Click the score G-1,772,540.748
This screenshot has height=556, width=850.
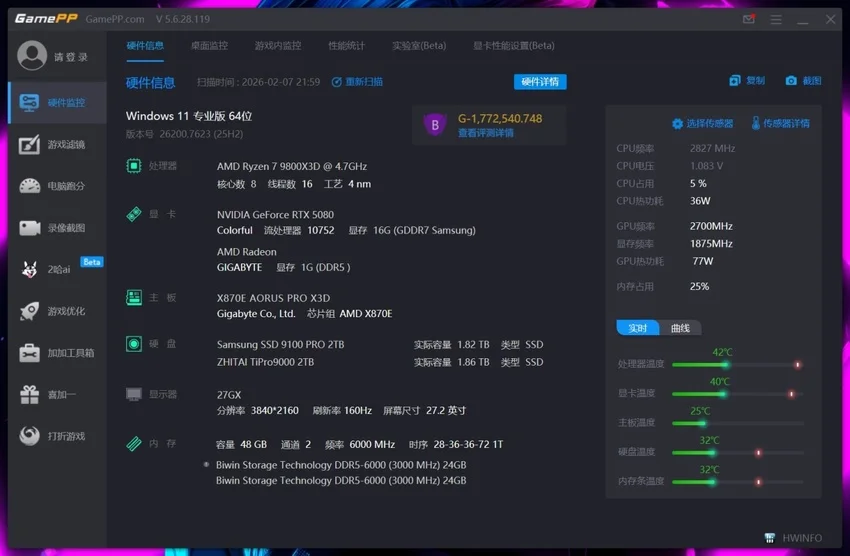point(500,119)
